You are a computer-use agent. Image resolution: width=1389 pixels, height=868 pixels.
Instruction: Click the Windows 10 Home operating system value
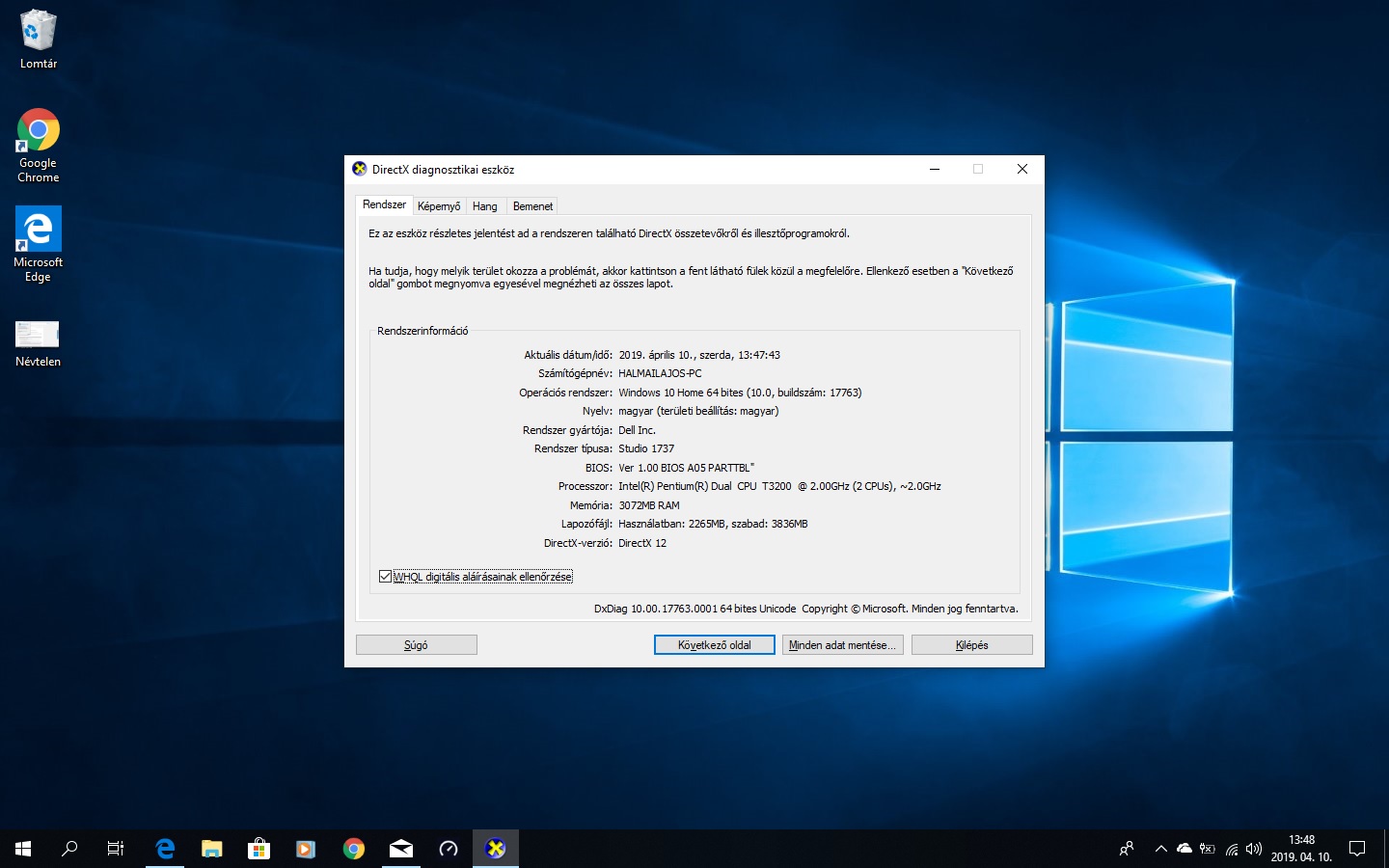tap(740, 393)
